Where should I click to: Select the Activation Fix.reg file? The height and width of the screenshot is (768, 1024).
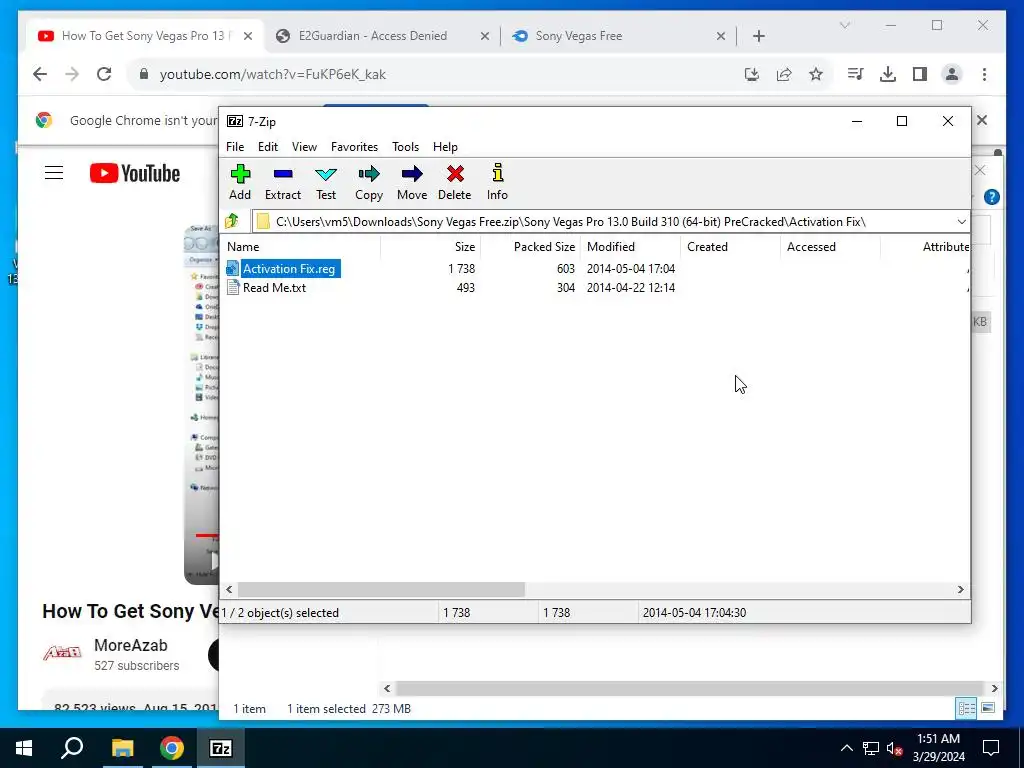[x=289, y=268]
